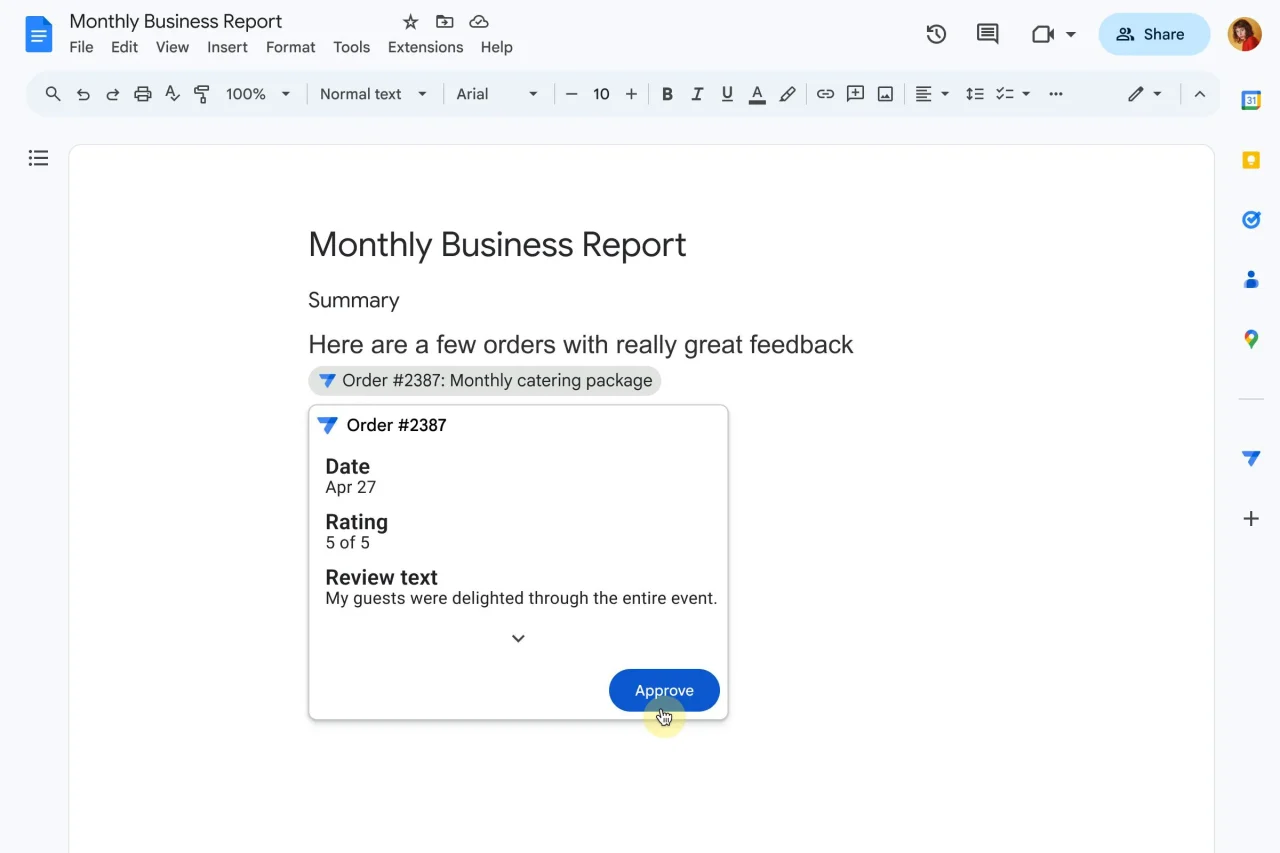The height and width of the screenshot is (853, 1280).
Task: Click the review text sentence
Action: coord(521,598)
